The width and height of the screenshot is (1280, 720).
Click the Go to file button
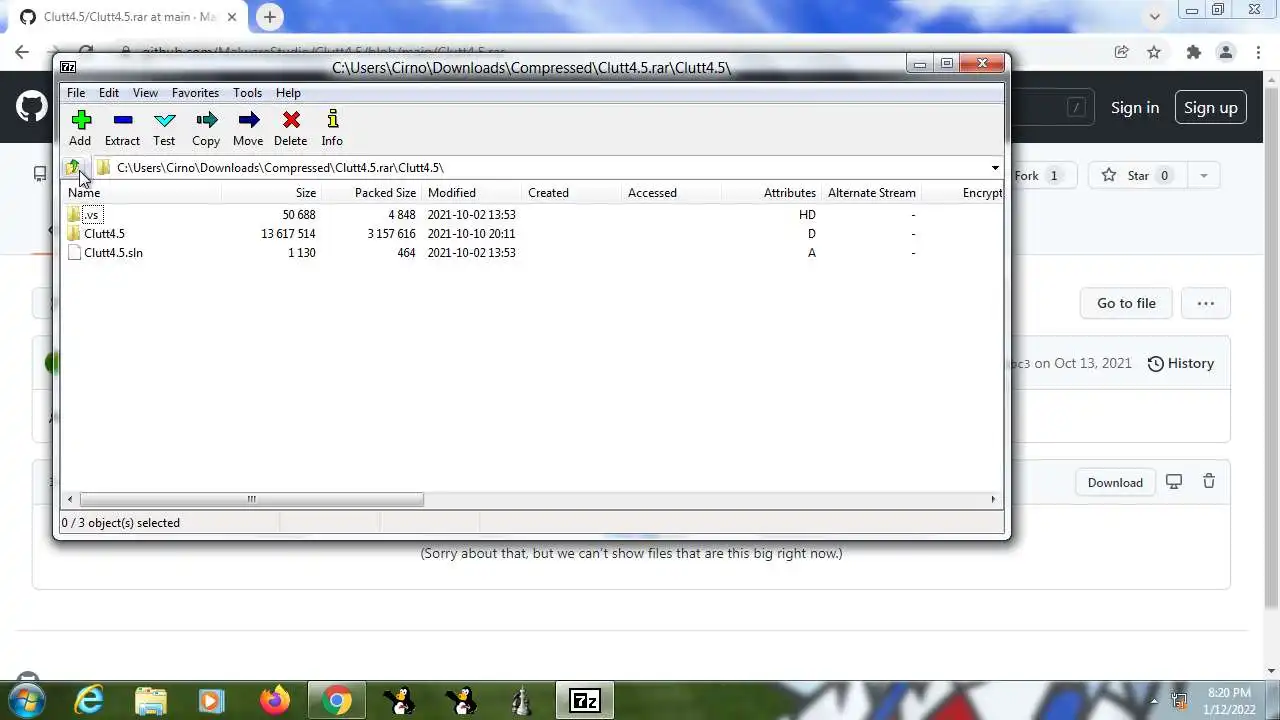[x=1126, y=303]
